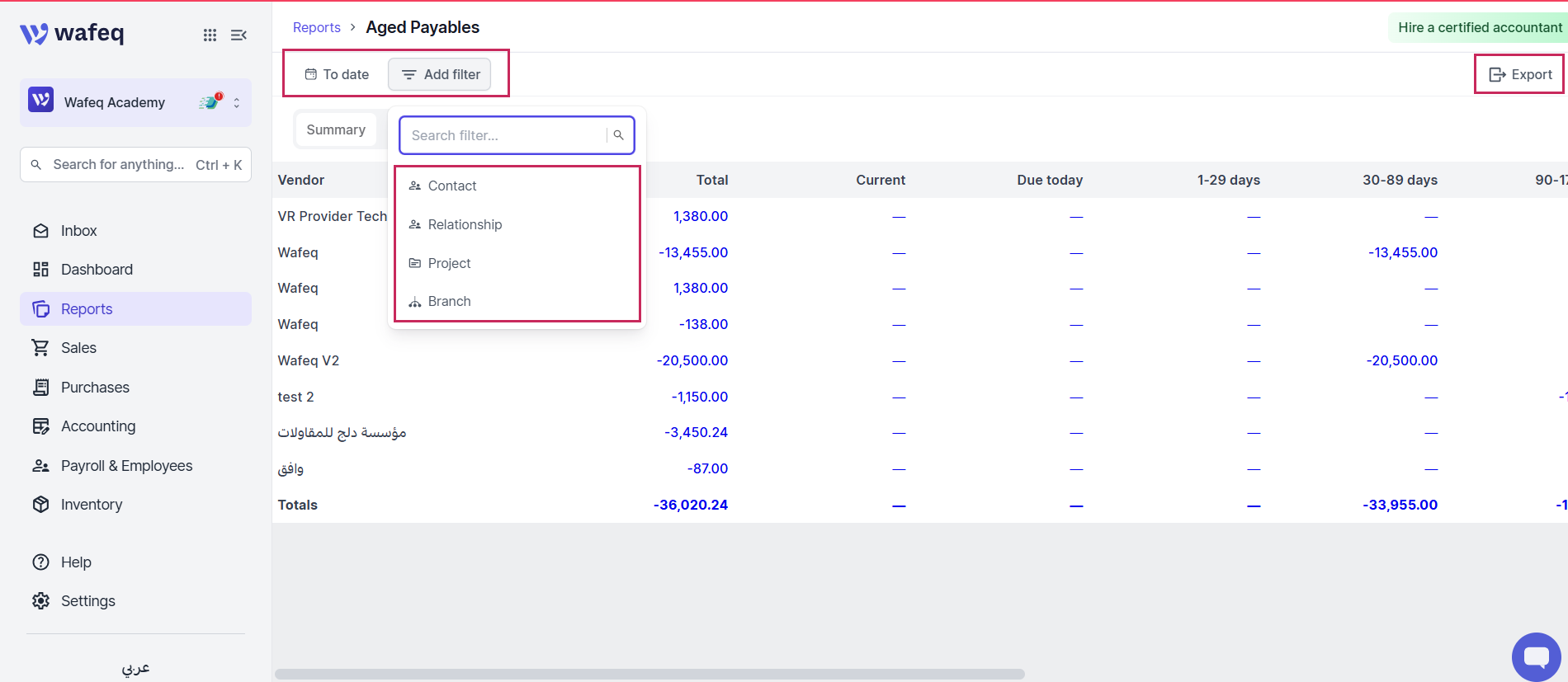Switch language to Arabic (عربي)

136,668
